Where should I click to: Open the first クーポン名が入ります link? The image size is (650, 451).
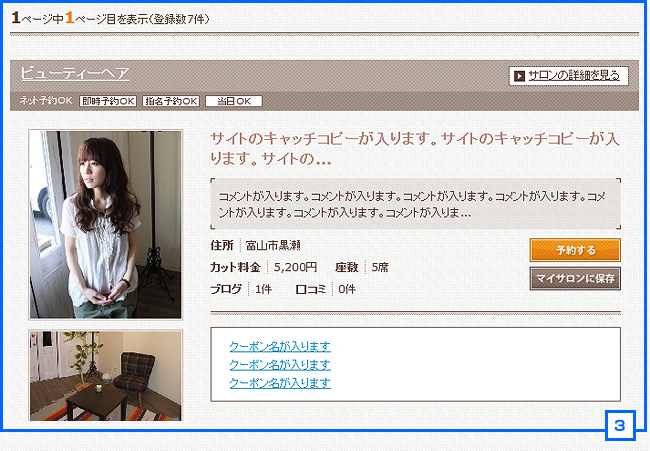[x=280, y=346]
